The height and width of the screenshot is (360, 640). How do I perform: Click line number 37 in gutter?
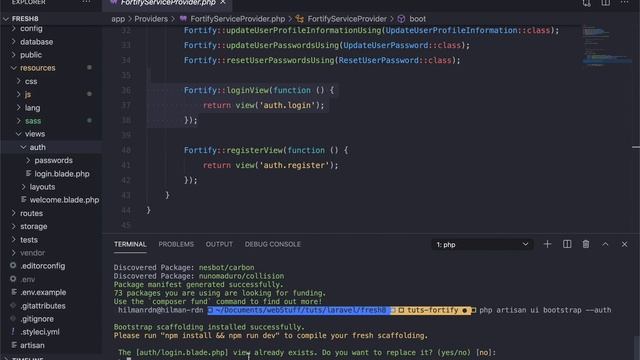[126, 105]
